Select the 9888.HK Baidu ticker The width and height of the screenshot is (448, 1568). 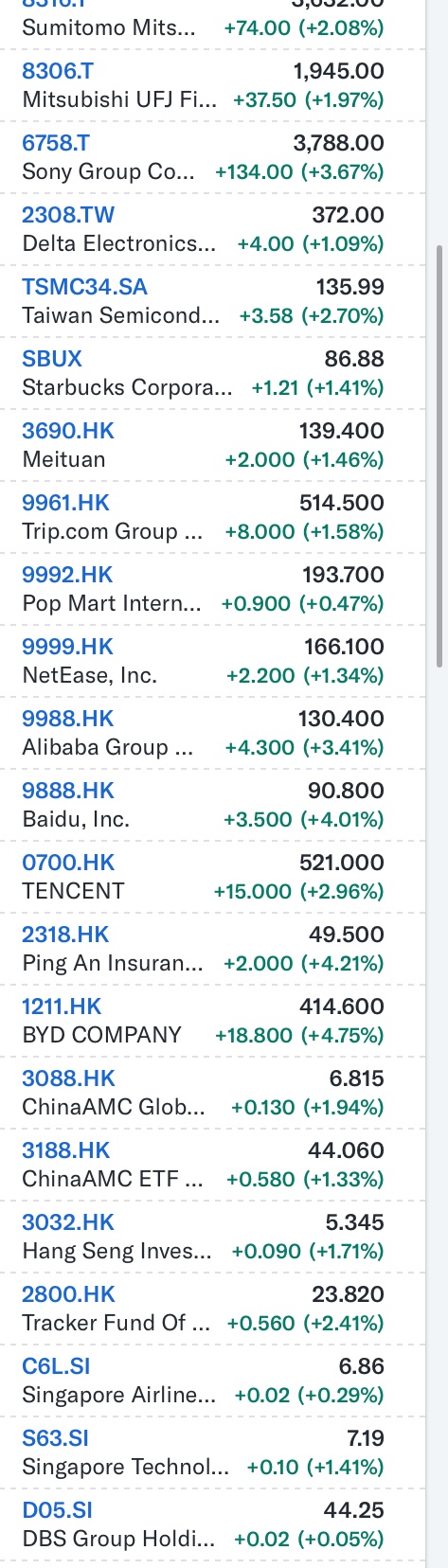point(68,791)
